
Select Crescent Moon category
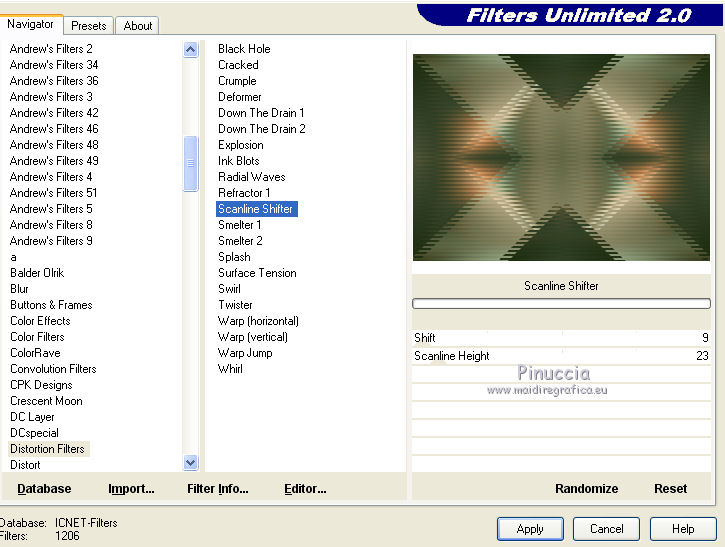[46, 401]
